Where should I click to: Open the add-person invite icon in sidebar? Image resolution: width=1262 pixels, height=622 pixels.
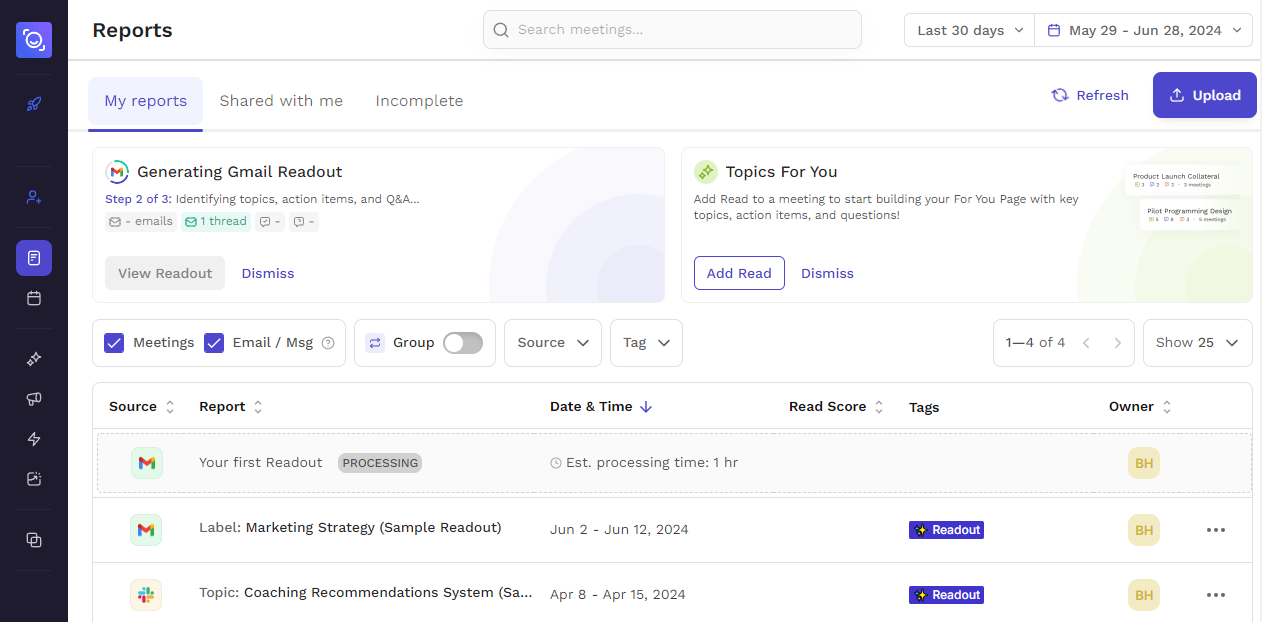[x=34, y=197]
